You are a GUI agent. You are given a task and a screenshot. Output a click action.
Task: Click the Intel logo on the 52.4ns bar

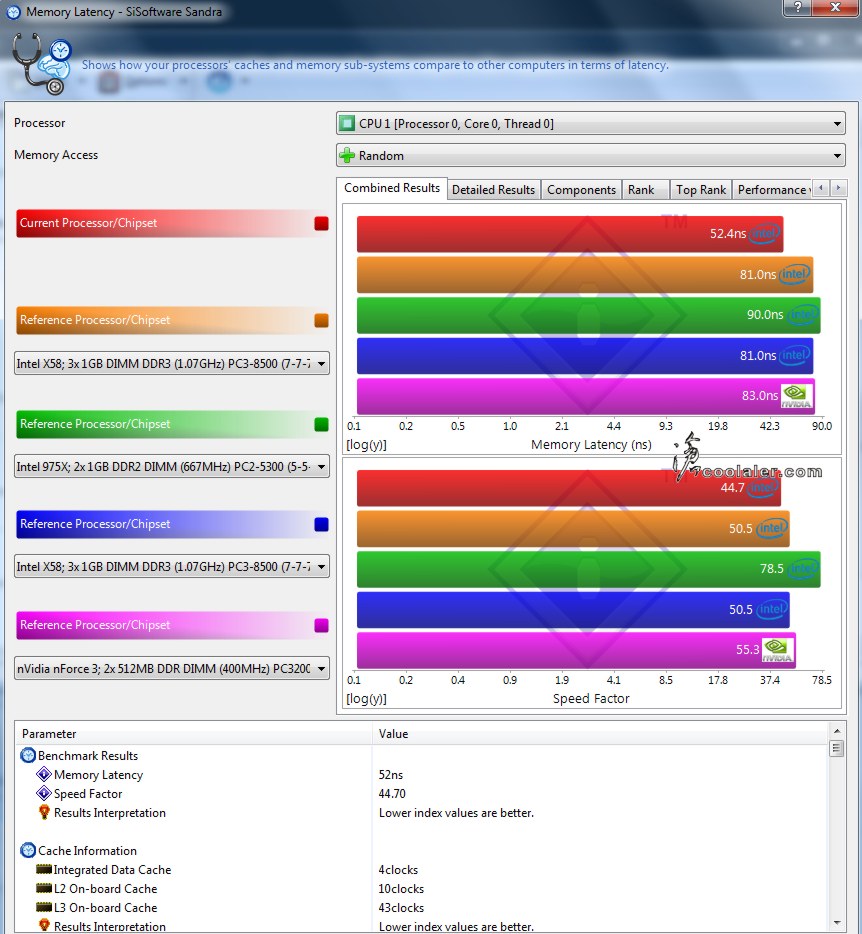pyautogui.click(x=765, y=234)
